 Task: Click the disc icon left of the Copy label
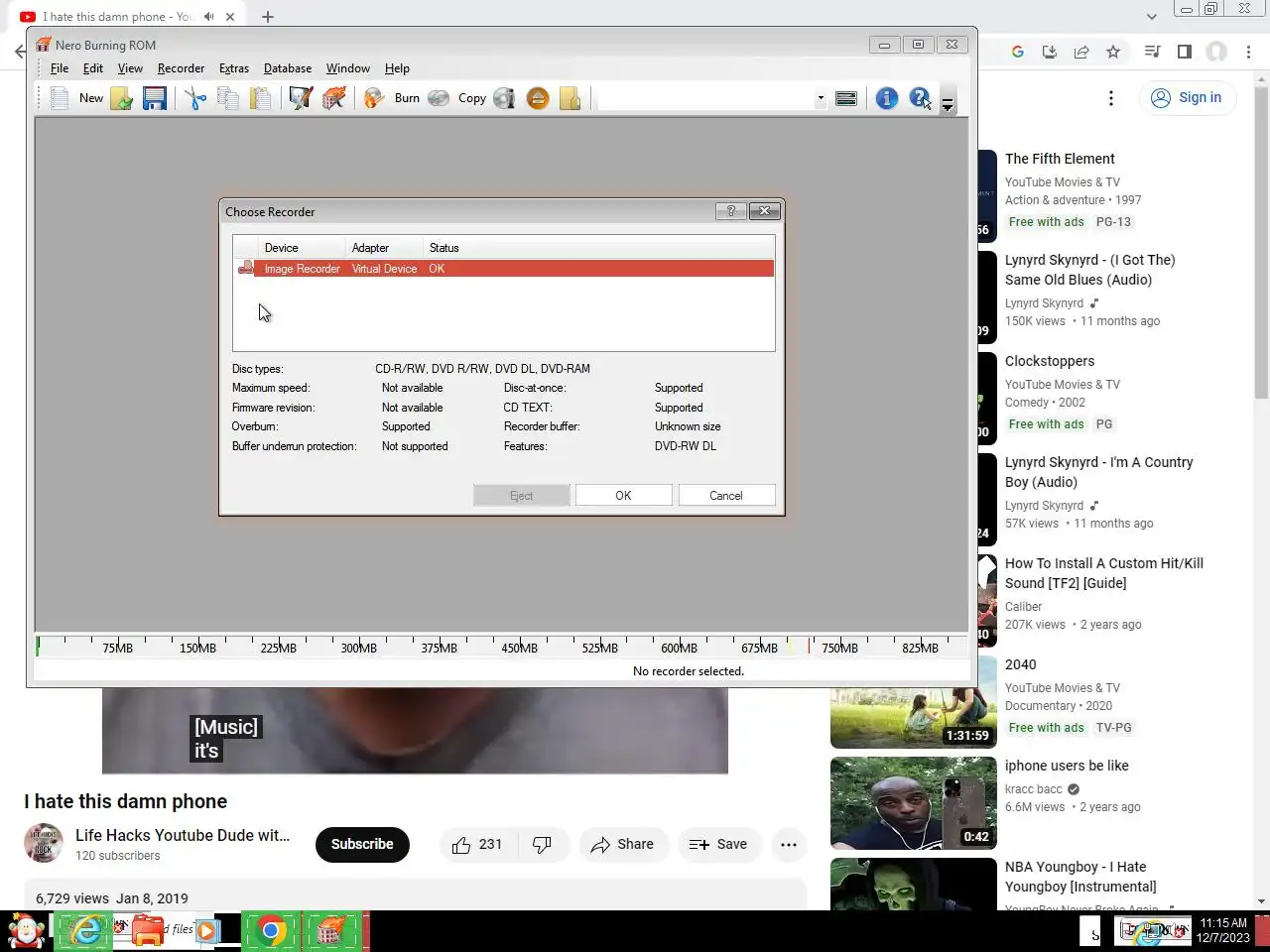439,98
